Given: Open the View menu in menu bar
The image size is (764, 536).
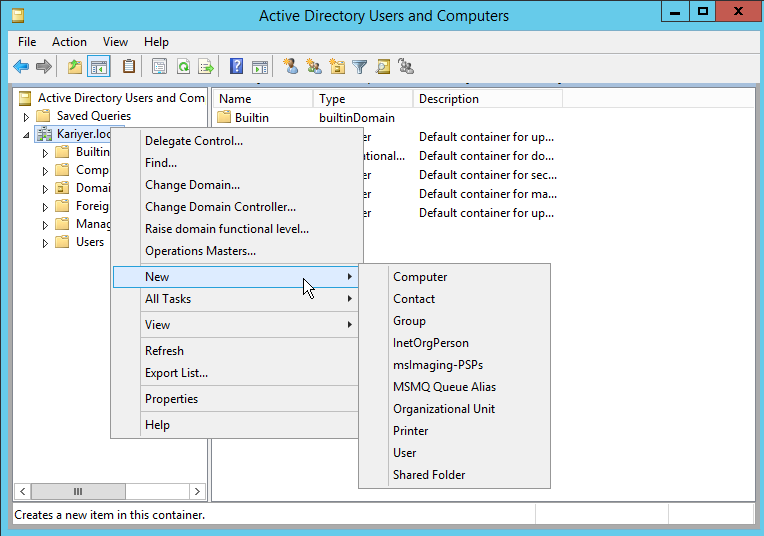Looking at the screenshot, I should click(x=115, y=42).
